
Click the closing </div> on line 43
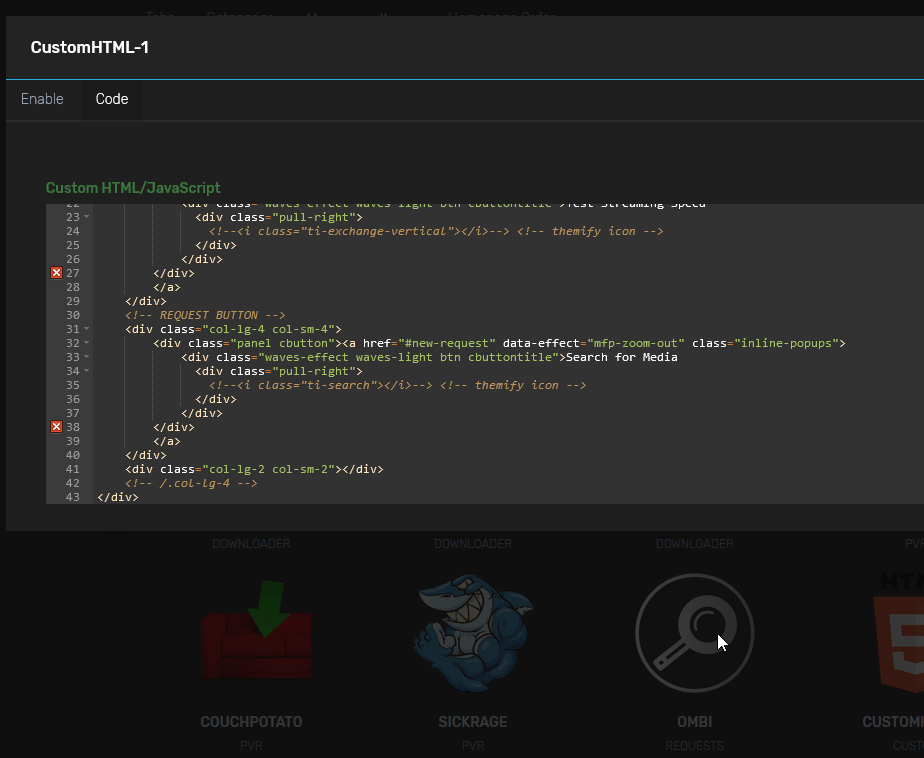point(118,497)
